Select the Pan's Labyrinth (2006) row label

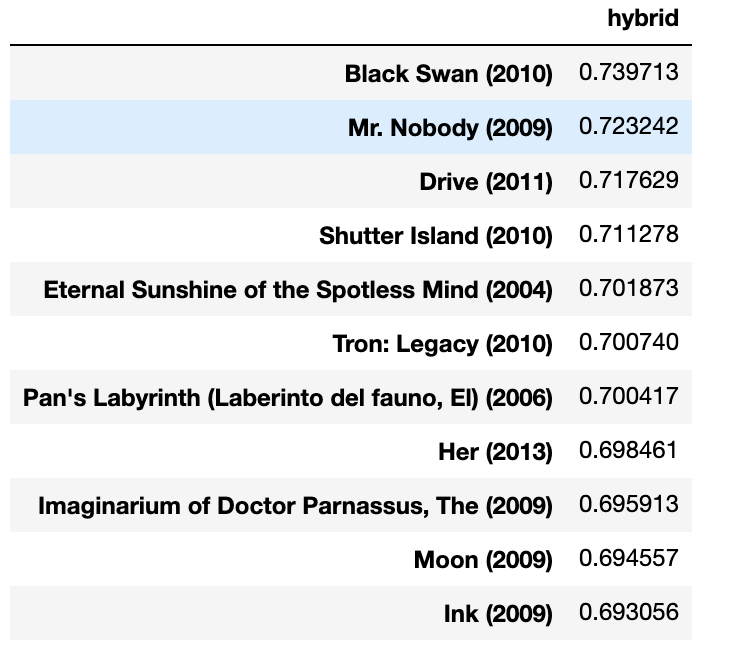287,397
